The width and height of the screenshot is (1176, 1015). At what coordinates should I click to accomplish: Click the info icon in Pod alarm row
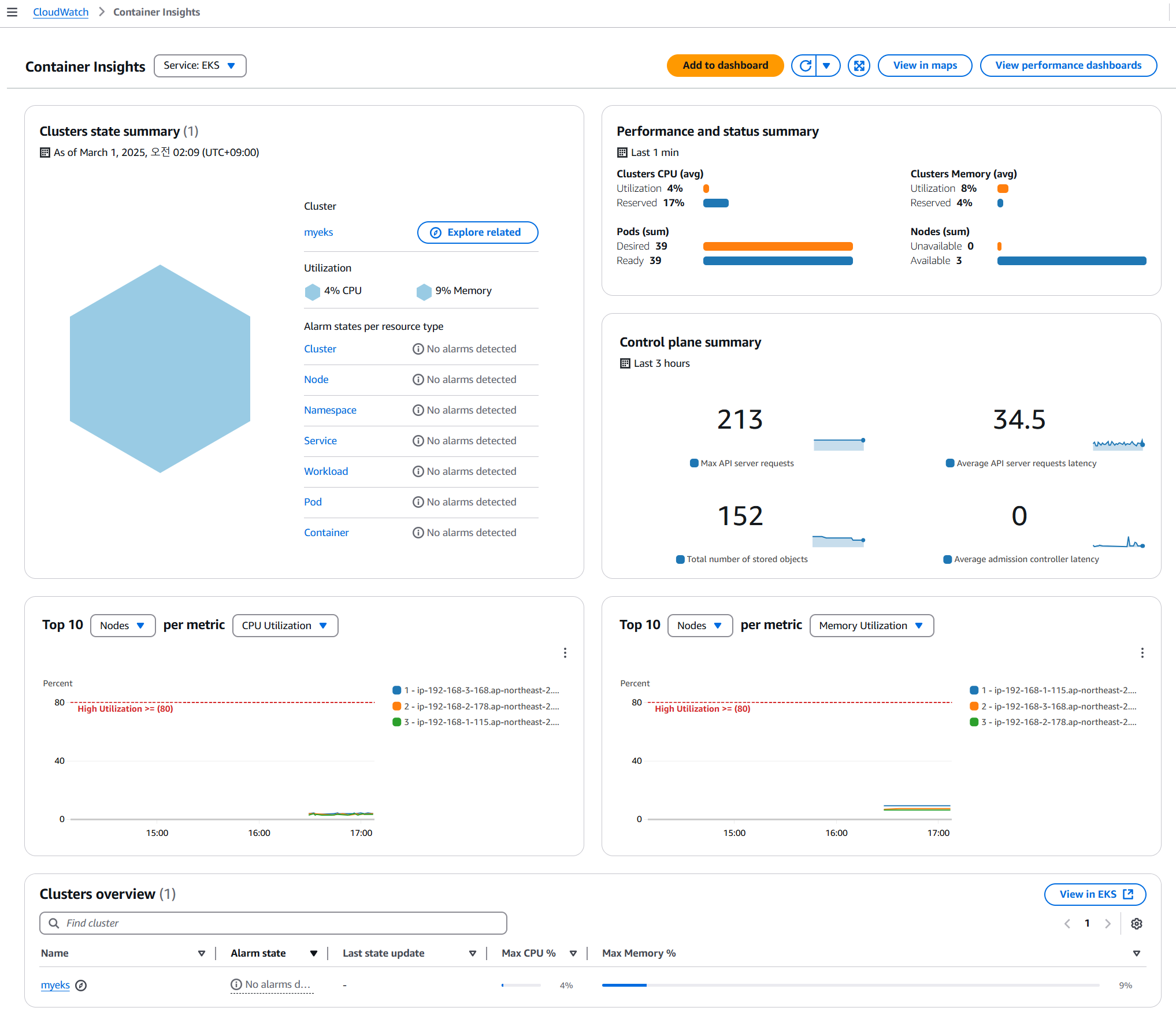tap(418, 502)
